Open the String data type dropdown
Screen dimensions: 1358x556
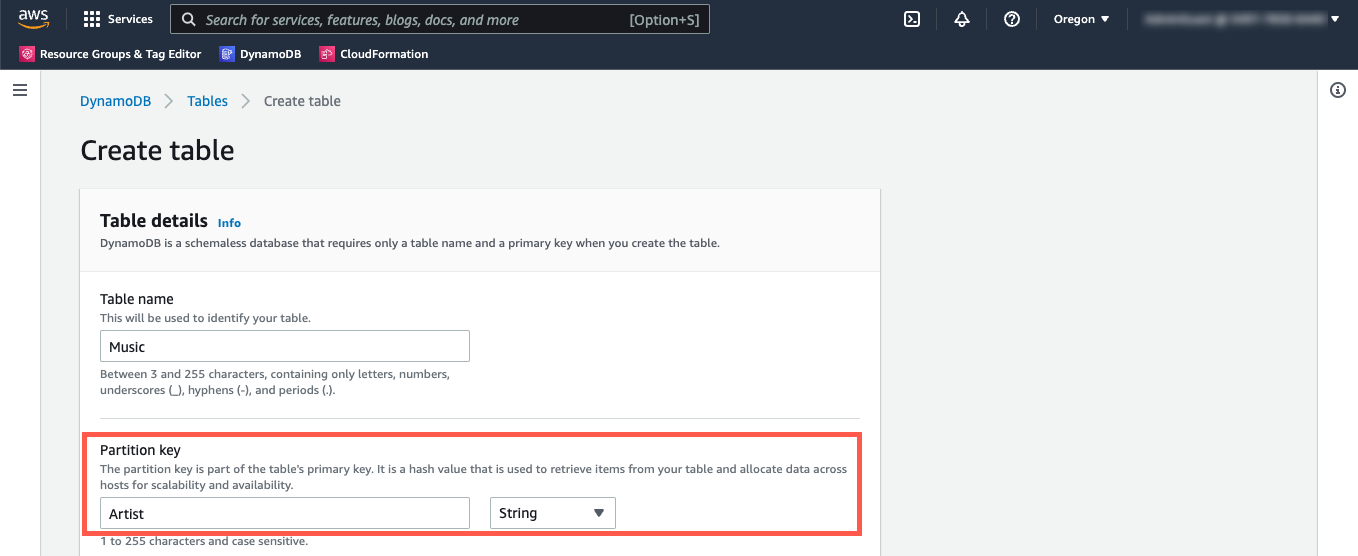[x=552, y=513]
